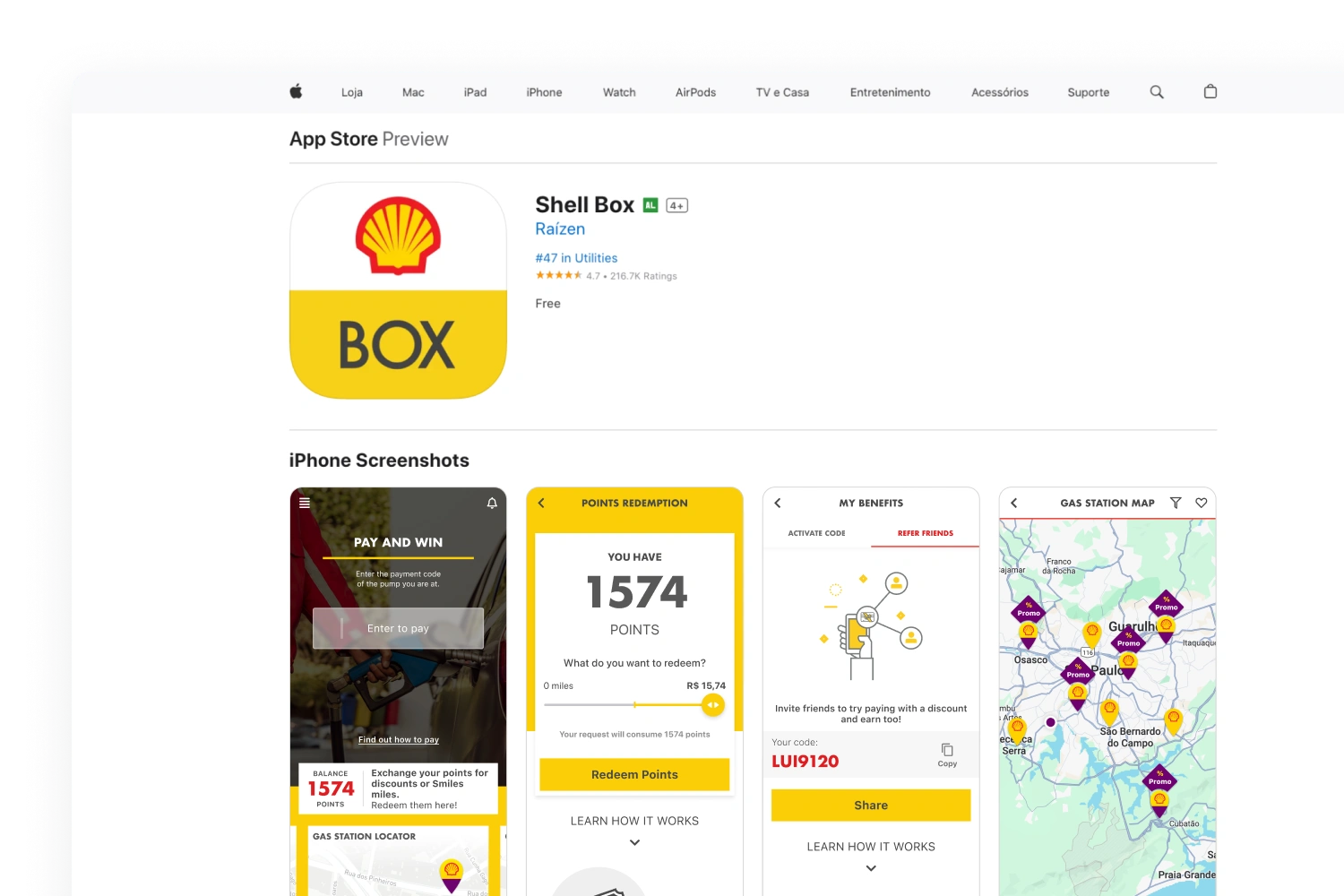Click the Free price label

(x=547, y=304)
